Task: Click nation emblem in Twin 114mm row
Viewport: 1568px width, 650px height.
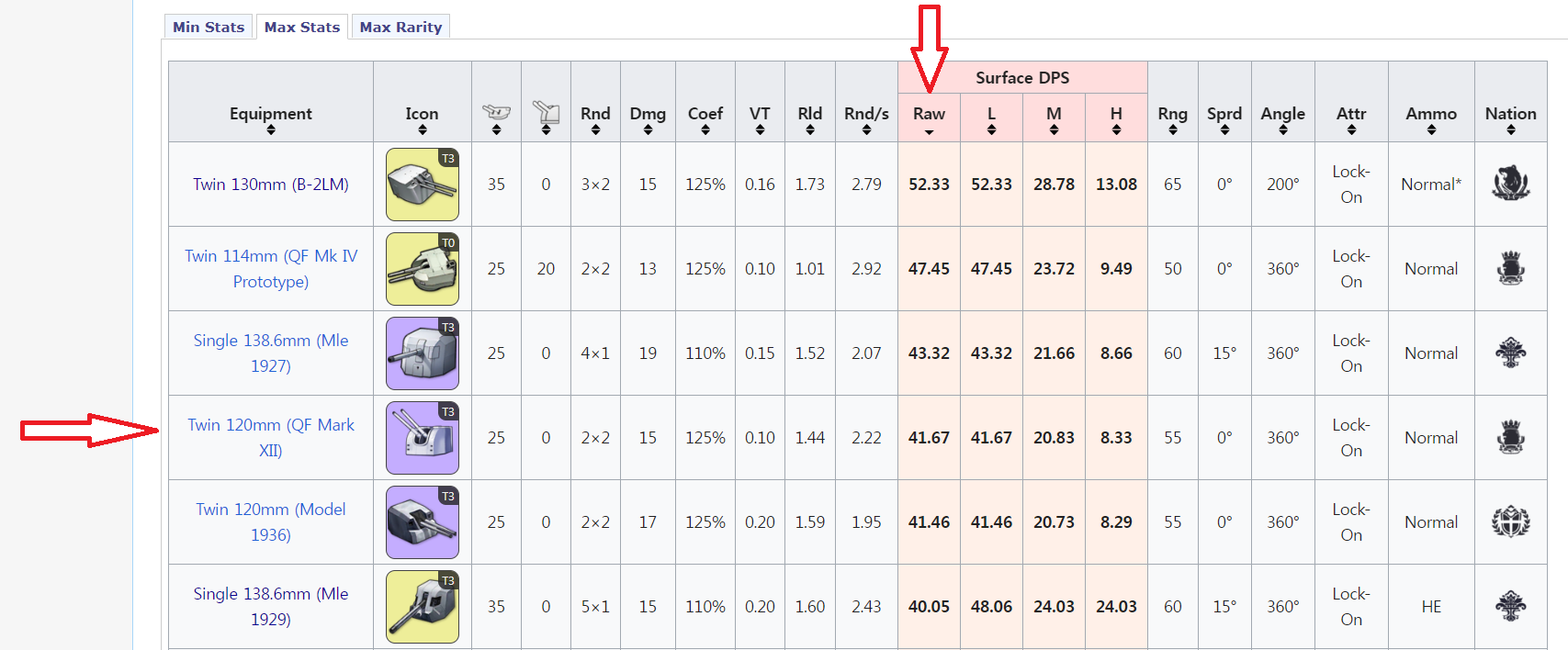Action: pyautogui.click(x=1510, y=269)
